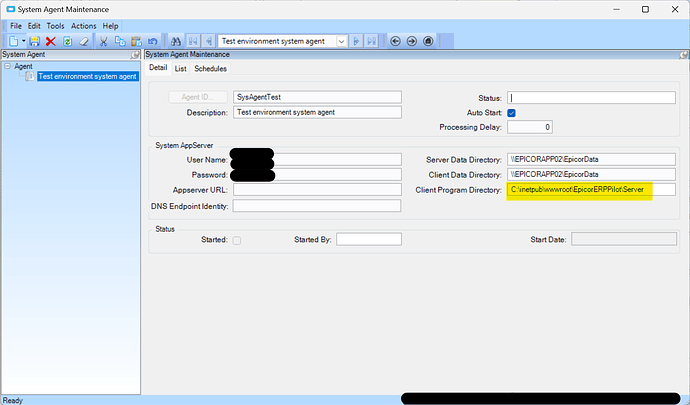Image resolution: width=690 pixels, height=405 pixels.
Task: Pin the System Agent Maintenance panel
Action: [x=683, y=55]
